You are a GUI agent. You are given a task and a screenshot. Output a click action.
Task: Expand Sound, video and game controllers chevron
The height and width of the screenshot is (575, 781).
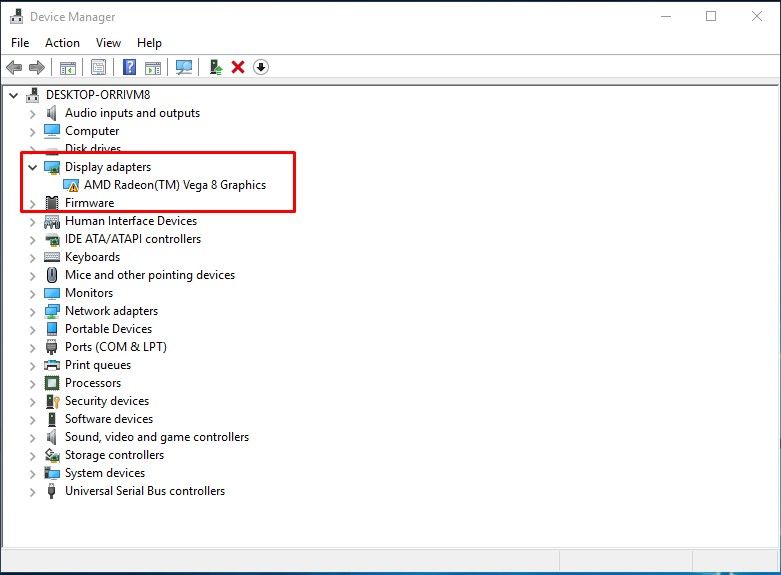tap(32, 438)
